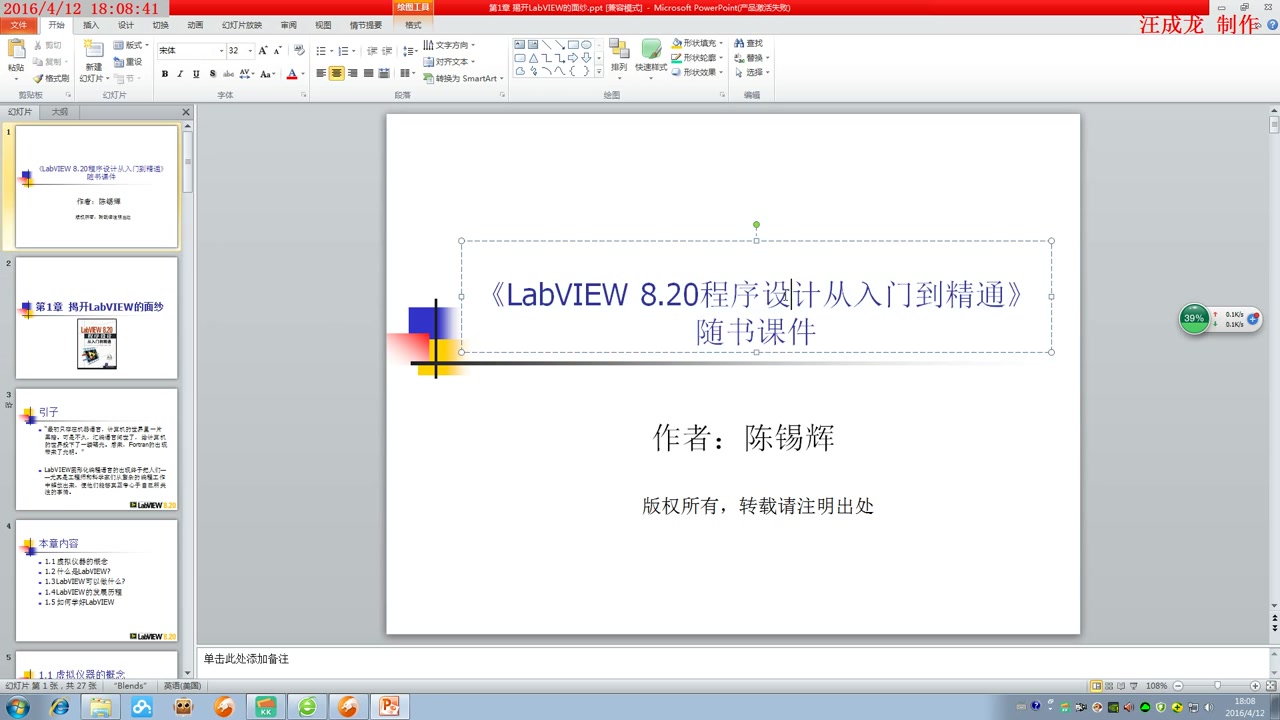Open the File (文件) tab
1280x720 pixels.
[x=19, y=25]
